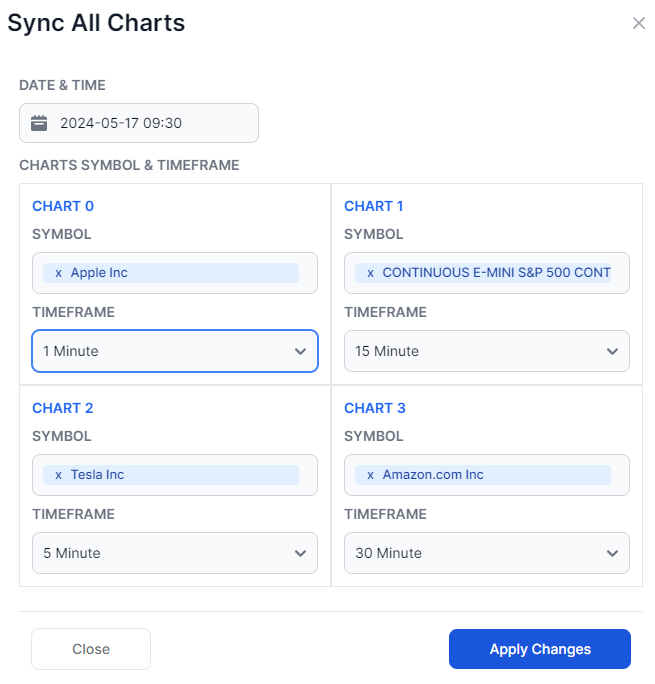Close the dialog with the X icon
This screenshot has width=655, height=684.
click(x=638, y=23)
